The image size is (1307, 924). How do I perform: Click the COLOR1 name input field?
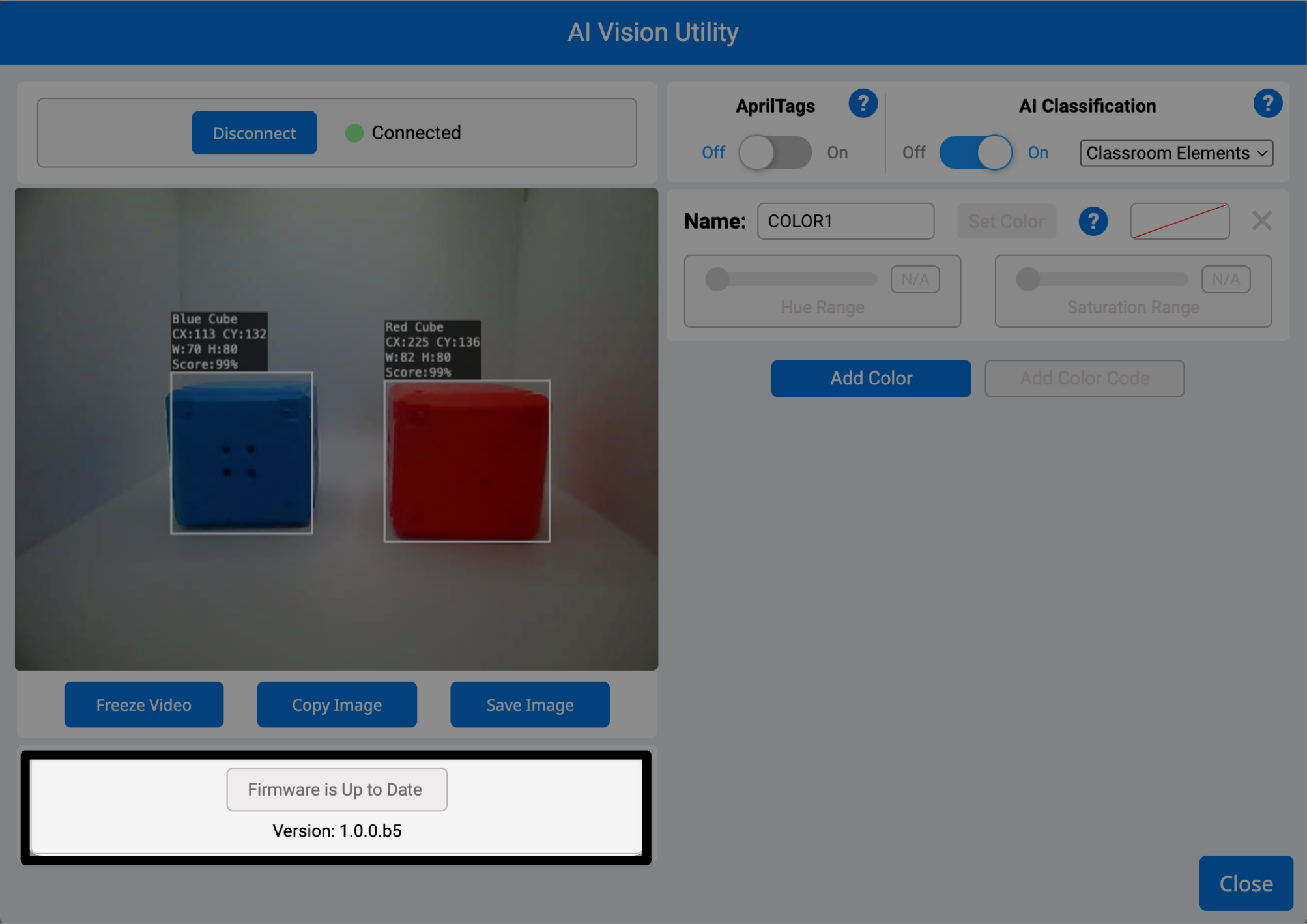[844, 221]
